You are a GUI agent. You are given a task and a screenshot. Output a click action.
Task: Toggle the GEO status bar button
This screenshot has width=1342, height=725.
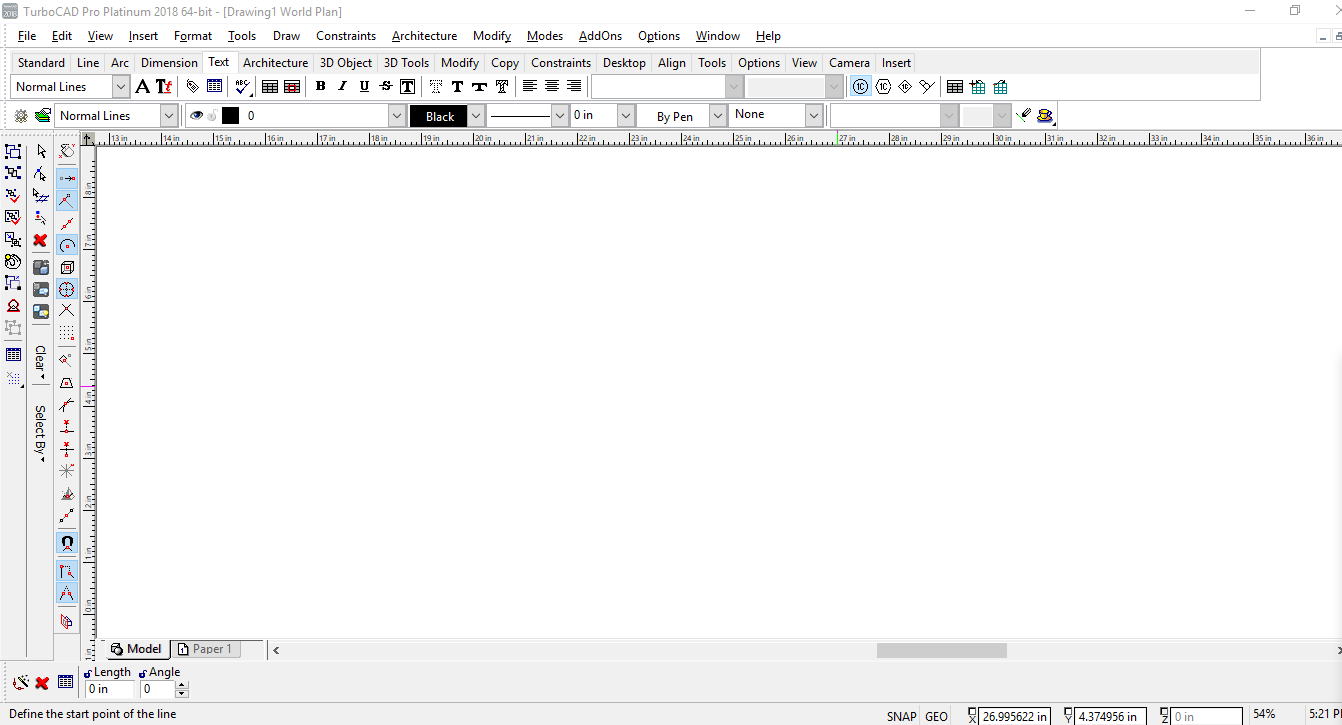pyautogui.click(x=936, y=716)
